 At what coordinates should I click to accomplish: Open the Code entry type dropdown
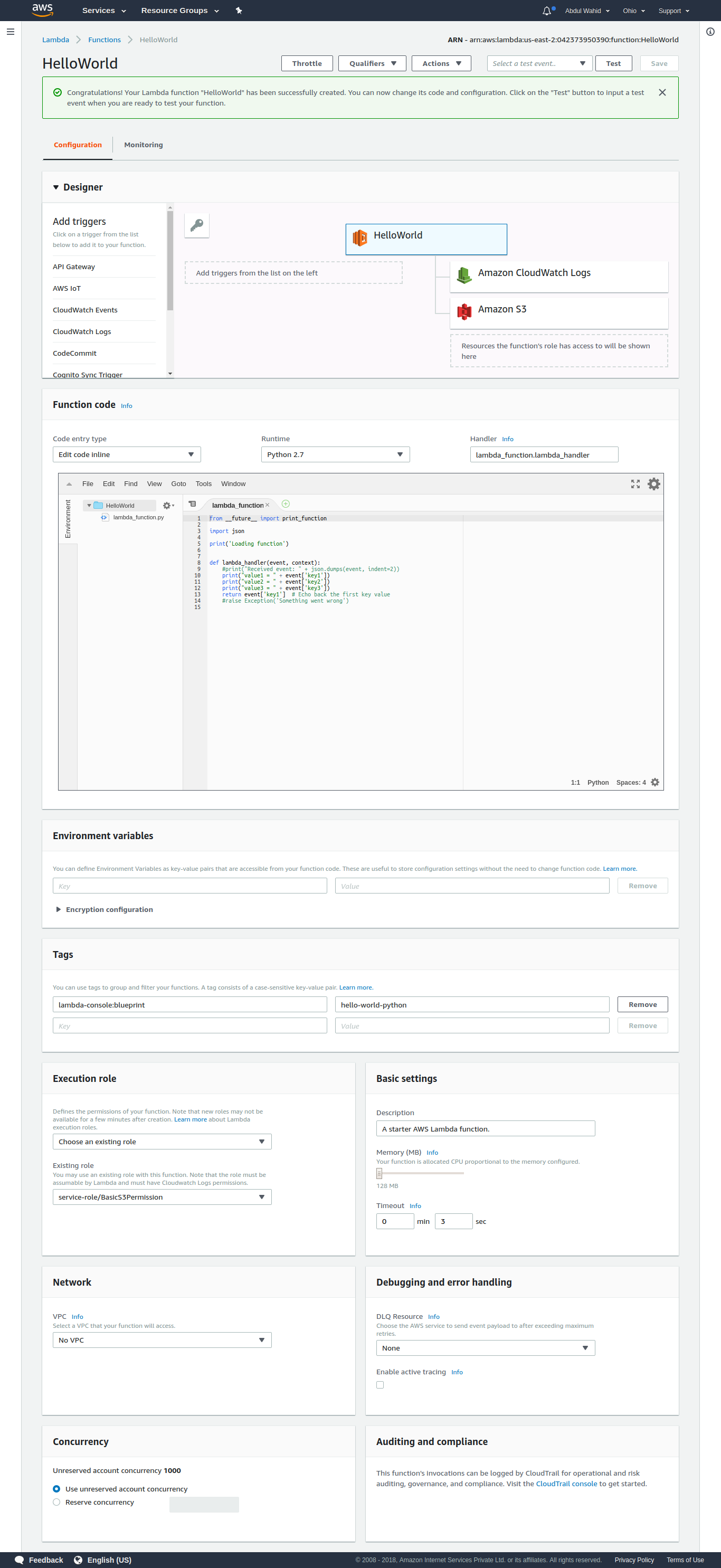tap(127, 455)
